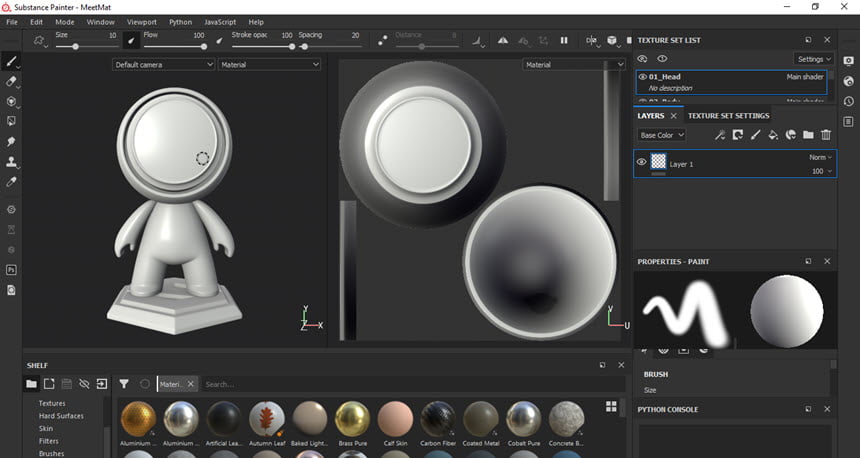The height and width of the screenshot is (458, 860).
Task: Toggle lazy mouse icon before Distance
Action: pos(382,40)
